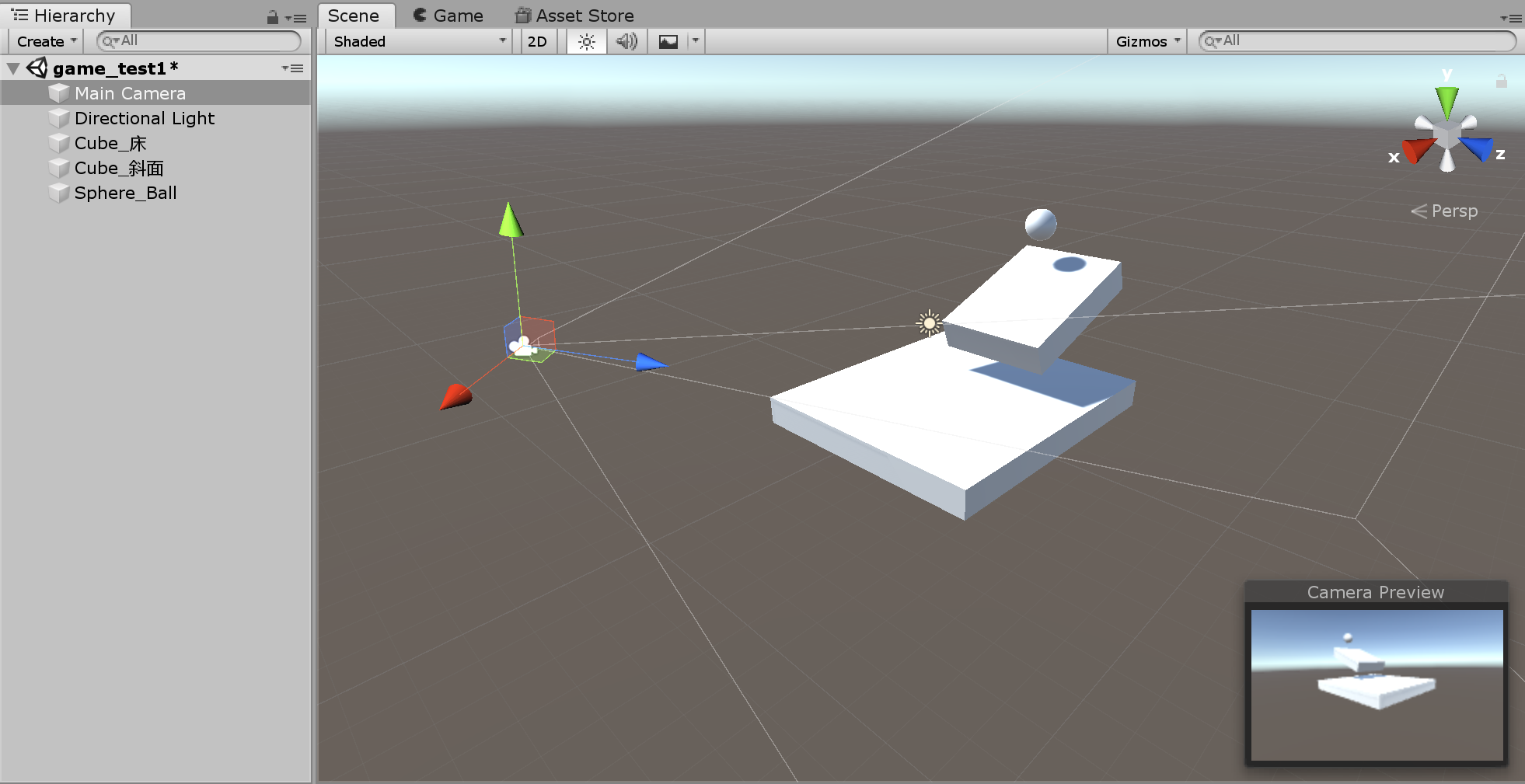1525x784 pixels.
Task: Click the camera gizmo icon in scene
Action: (x=523, y=347)
